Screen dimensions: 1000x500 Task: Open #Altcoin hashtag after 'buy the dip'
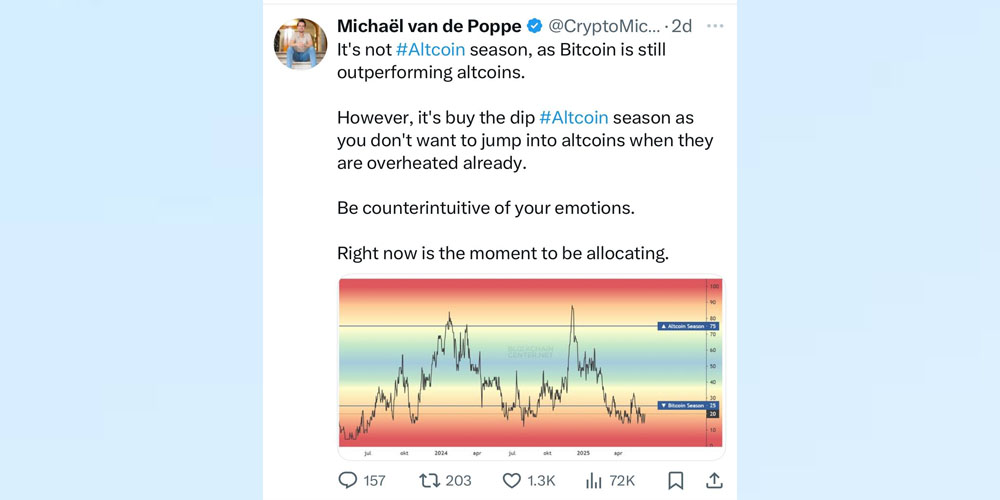click(x=573, y=117)
